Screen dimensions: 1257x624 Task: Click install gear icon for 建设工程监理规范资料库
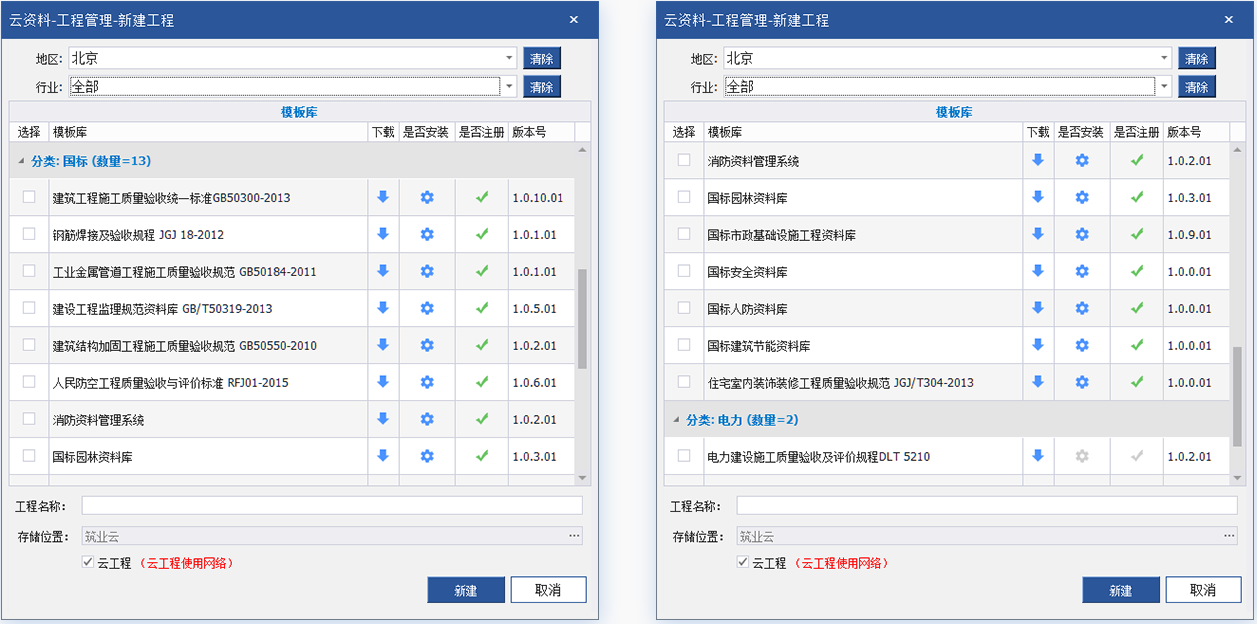pos(427,308)
